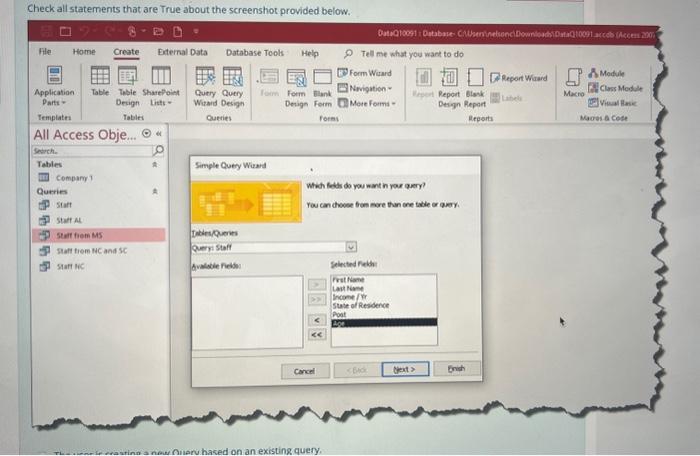Create a new Table from ribbon
This screenshot has width=700, height=456.
[x=100, y=81]
